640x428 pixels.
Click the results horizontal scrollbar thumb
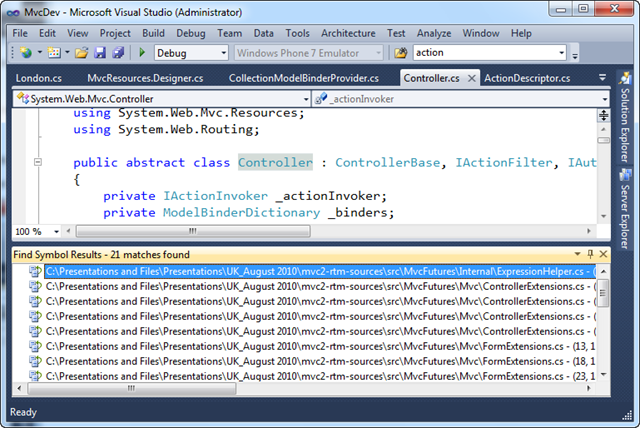(x=131, y=388)
